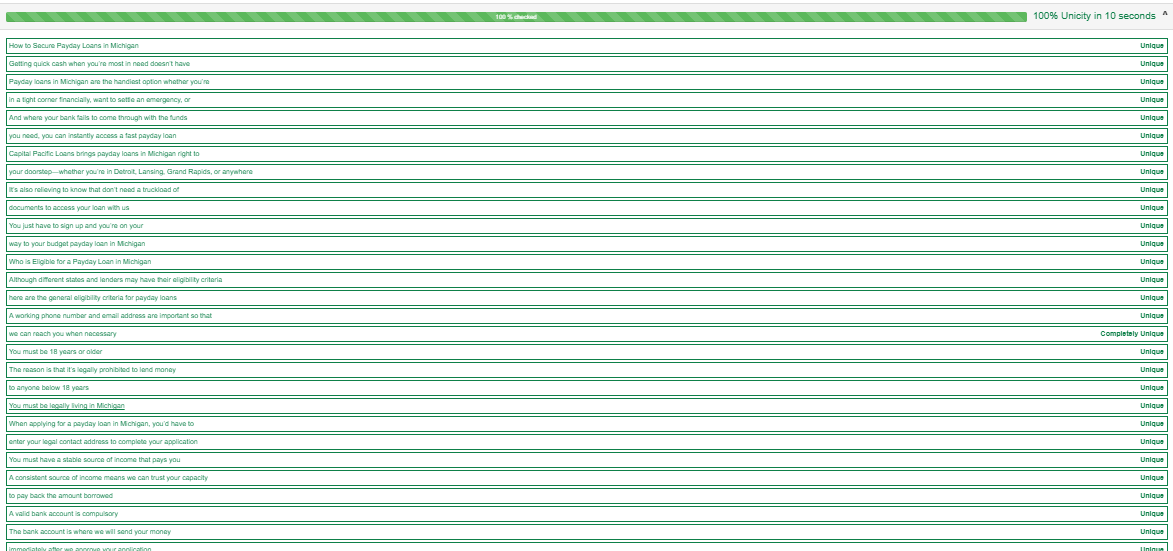Select the 'your doorstep—whether you're in Detroit' line
This screenshot has height=551, width=1173.
point(586,171)
